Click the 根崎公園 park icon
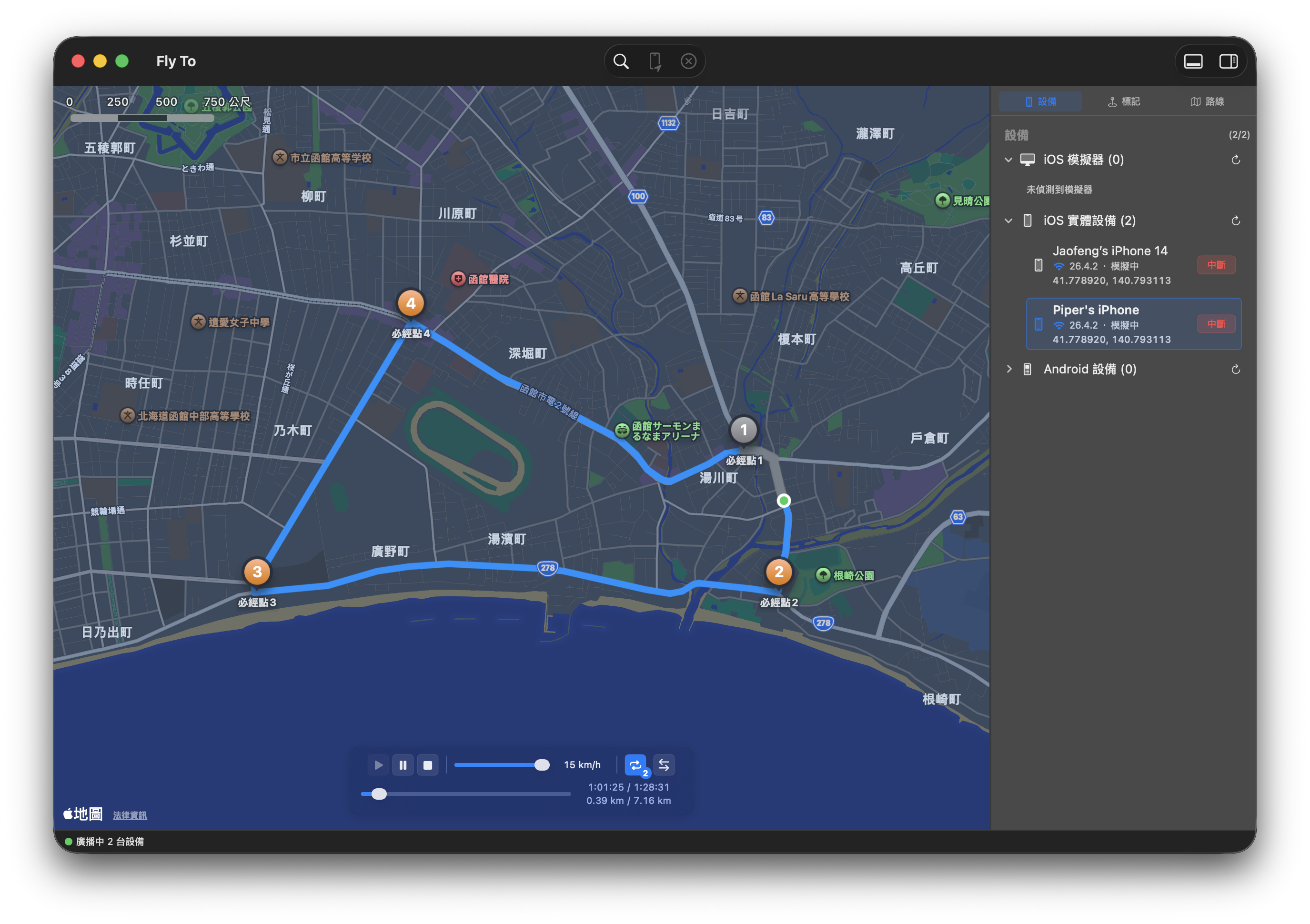The width and height of the screenshot is (1310, 924). click(x=823, y=575)
